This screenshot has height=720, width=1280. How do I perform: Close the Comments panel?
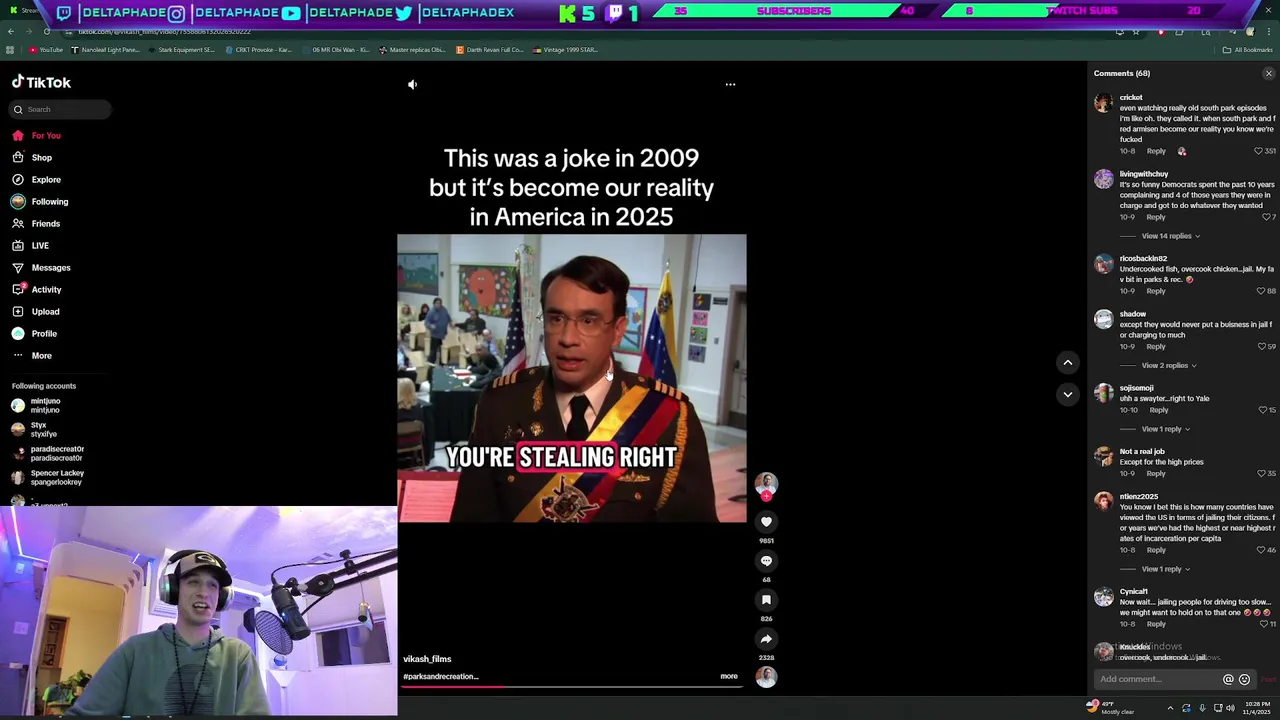point(1269,74)
